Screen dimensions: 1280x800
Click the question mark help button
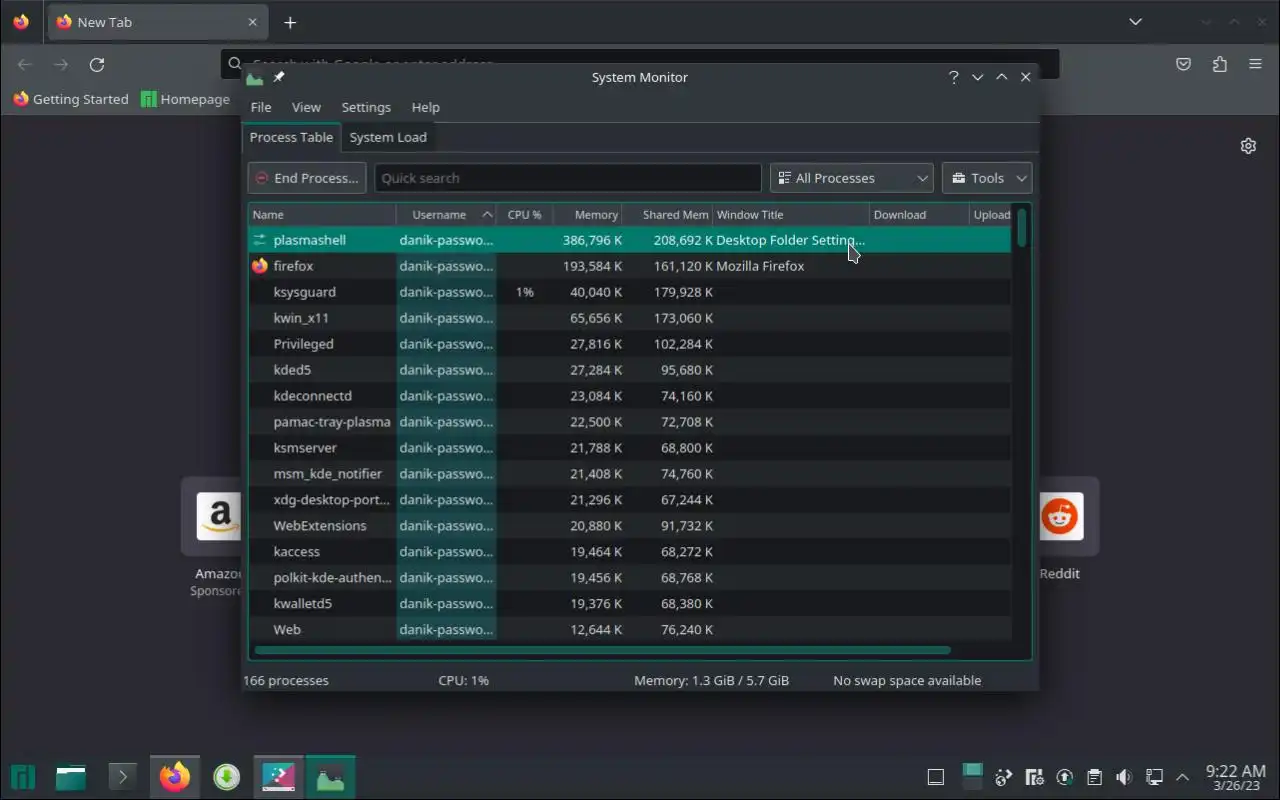[x=953, y=77]
